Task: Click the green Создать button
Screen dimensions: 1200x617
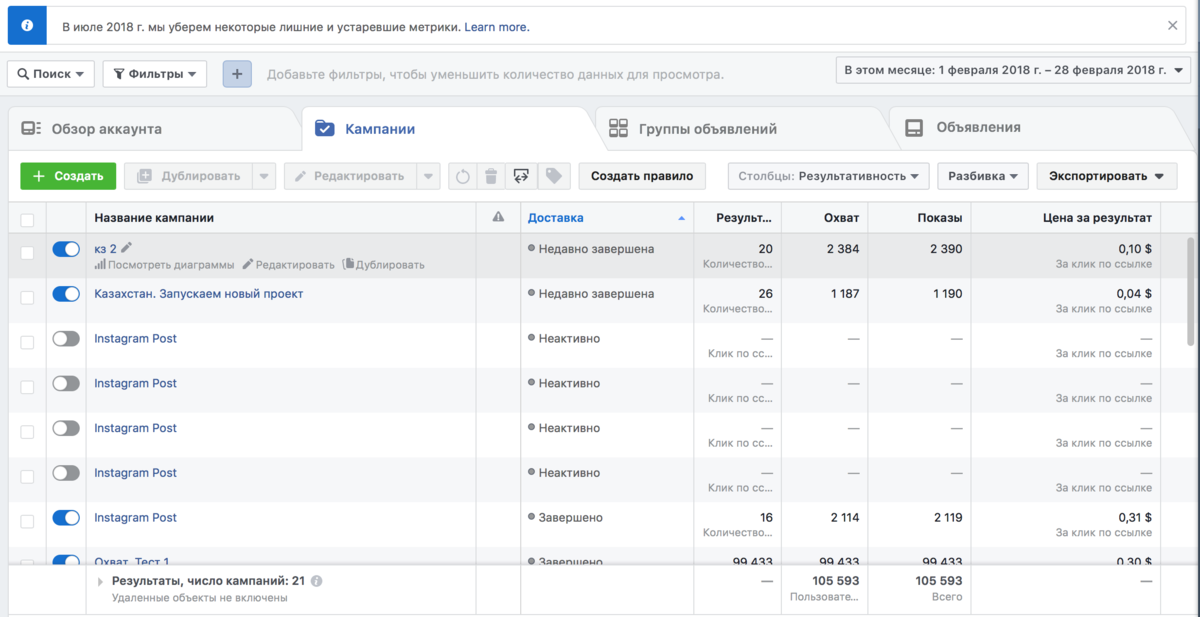Action: [68, 176]
